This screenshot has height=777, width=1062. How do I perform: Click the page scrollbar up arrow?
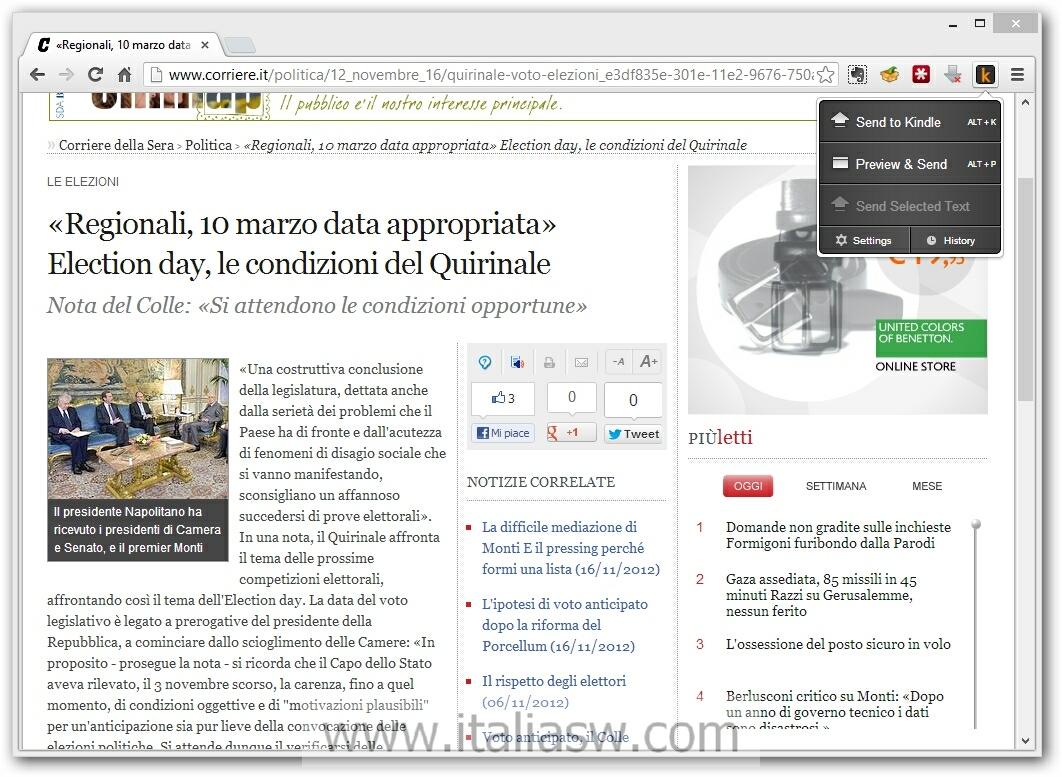click(x=1025, y=102)
